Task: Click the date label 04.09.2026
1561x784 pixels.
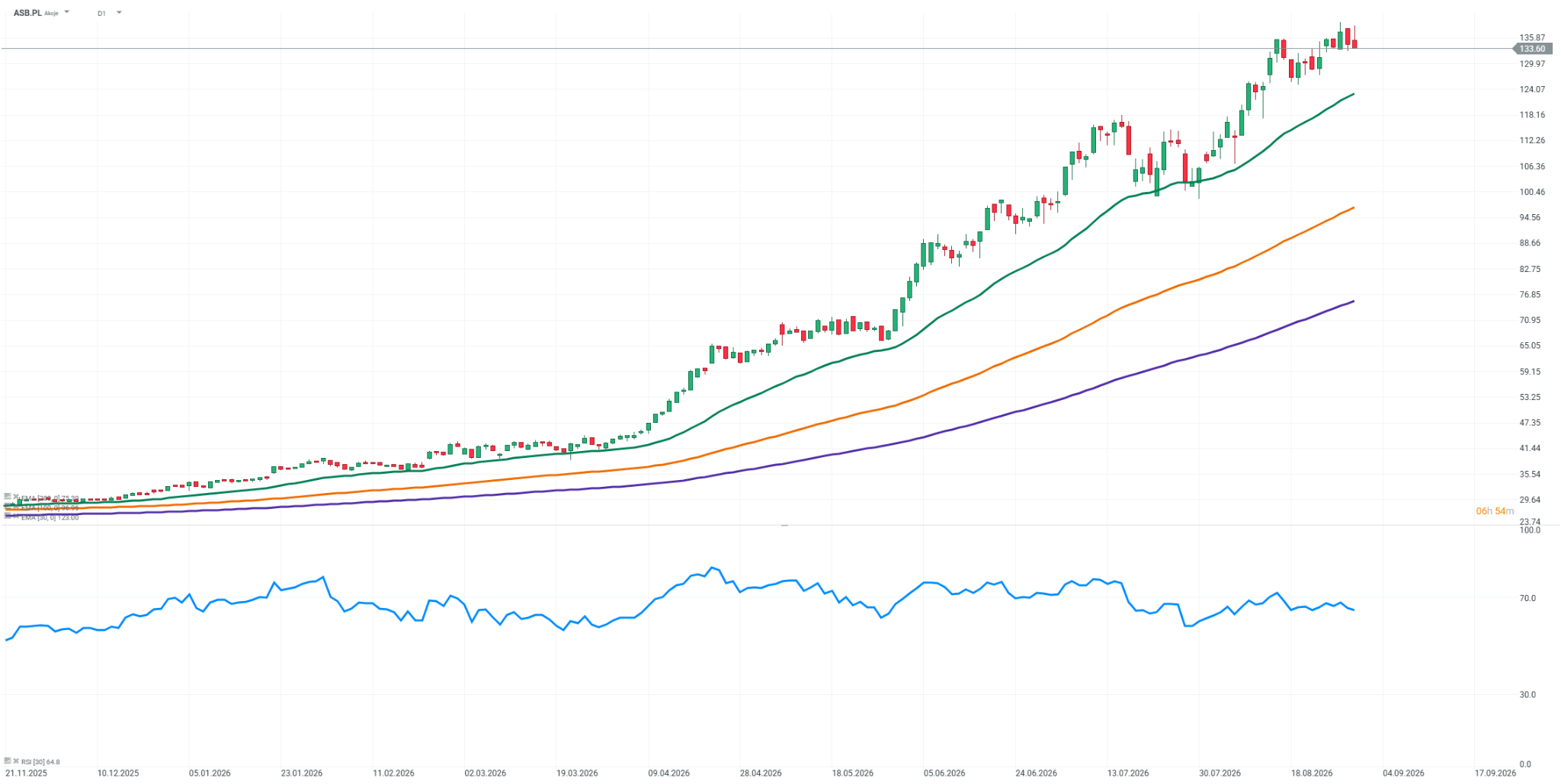Action: coord(1403,773)
